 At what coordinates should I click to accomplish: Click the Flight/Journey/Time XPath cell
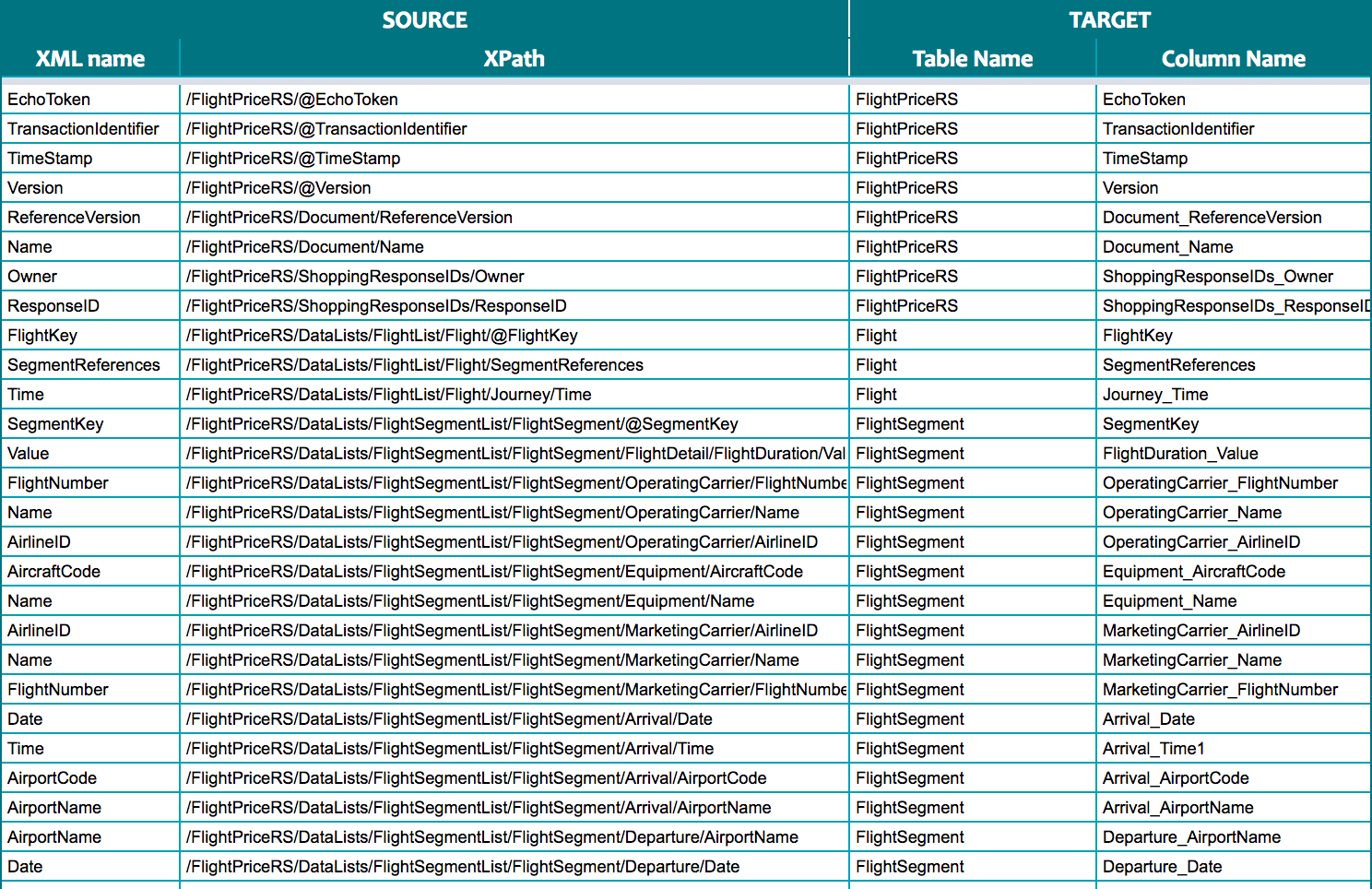[514, 394]
